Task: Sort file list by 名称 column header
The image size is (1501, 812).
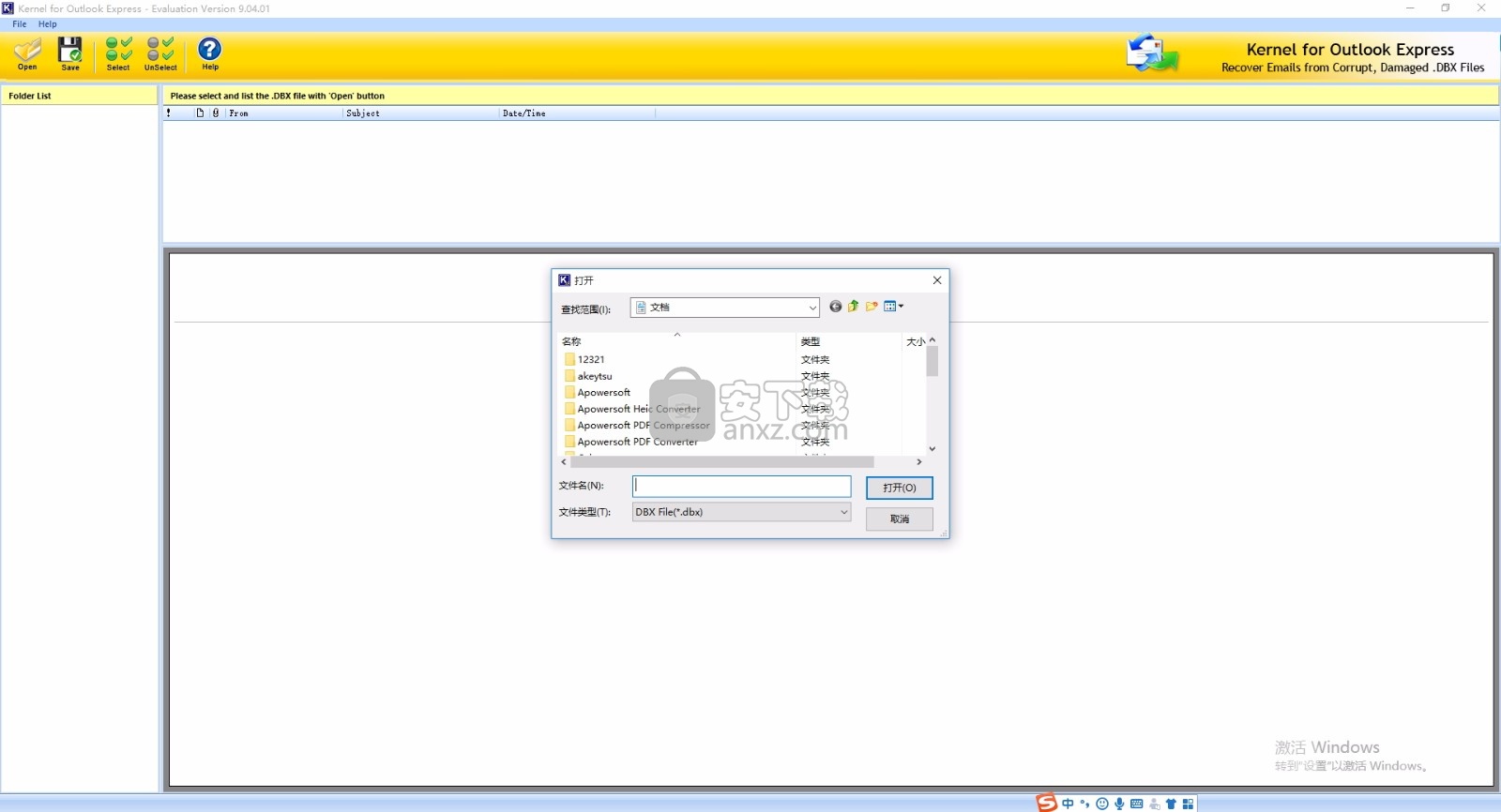Action: 676,341
